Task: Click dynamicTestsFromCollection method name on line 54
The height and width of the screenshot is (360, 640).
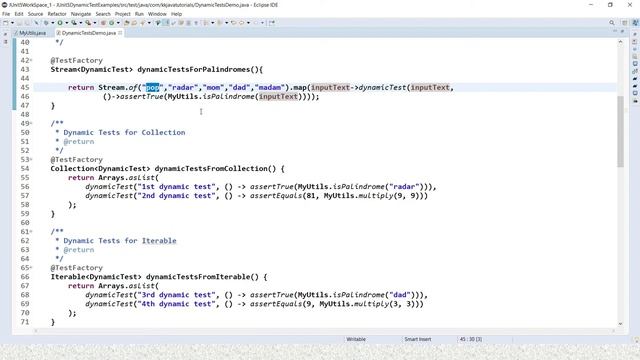Action: point(211,169)
